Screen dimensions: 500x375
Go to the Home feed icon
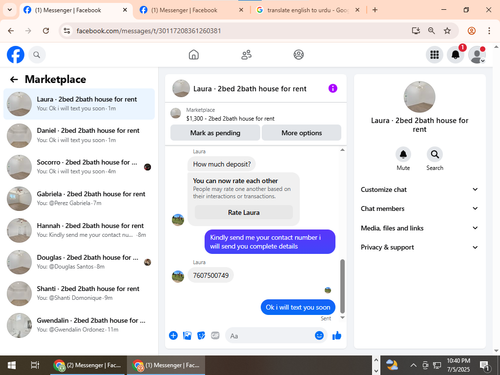(x=194, y=54)
